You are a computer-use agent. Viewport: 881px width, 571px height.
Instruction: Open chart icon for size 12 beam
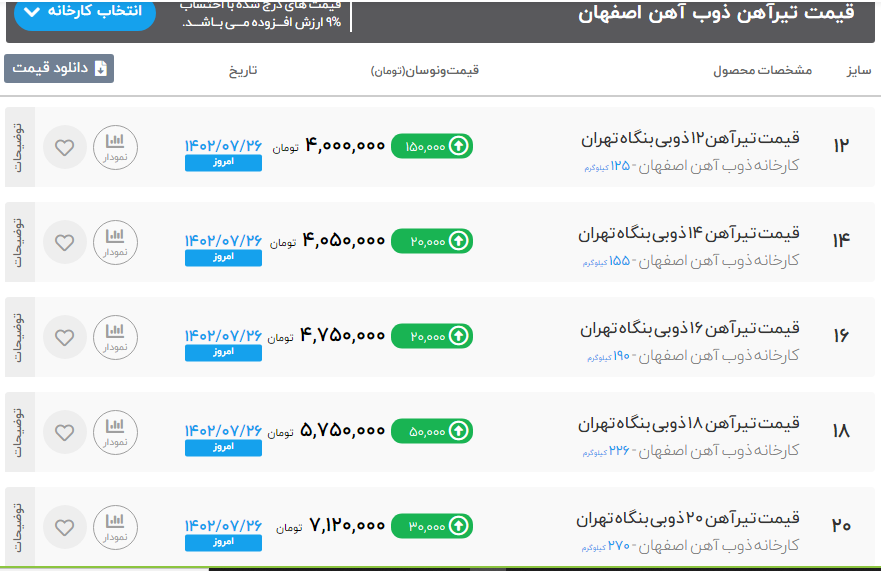coord(115,146)
